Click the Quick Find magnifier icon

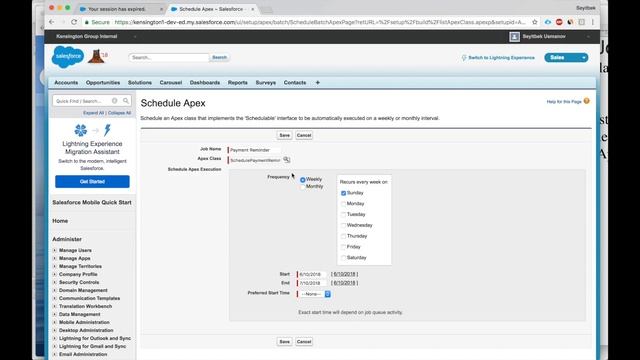[x=126, y=101]
